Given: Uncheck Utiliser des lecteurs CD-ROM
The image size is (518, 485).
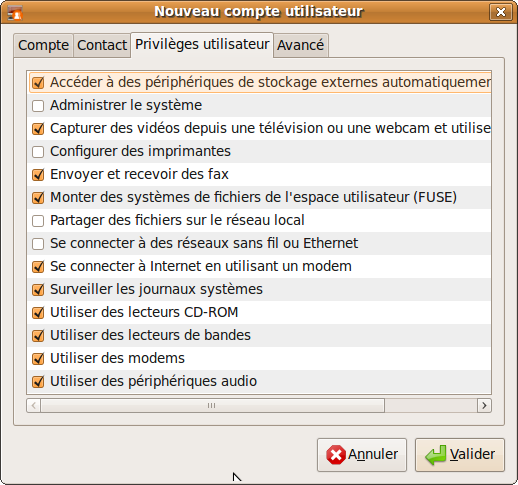Looking at the screenshot, I should click(38, 313).
